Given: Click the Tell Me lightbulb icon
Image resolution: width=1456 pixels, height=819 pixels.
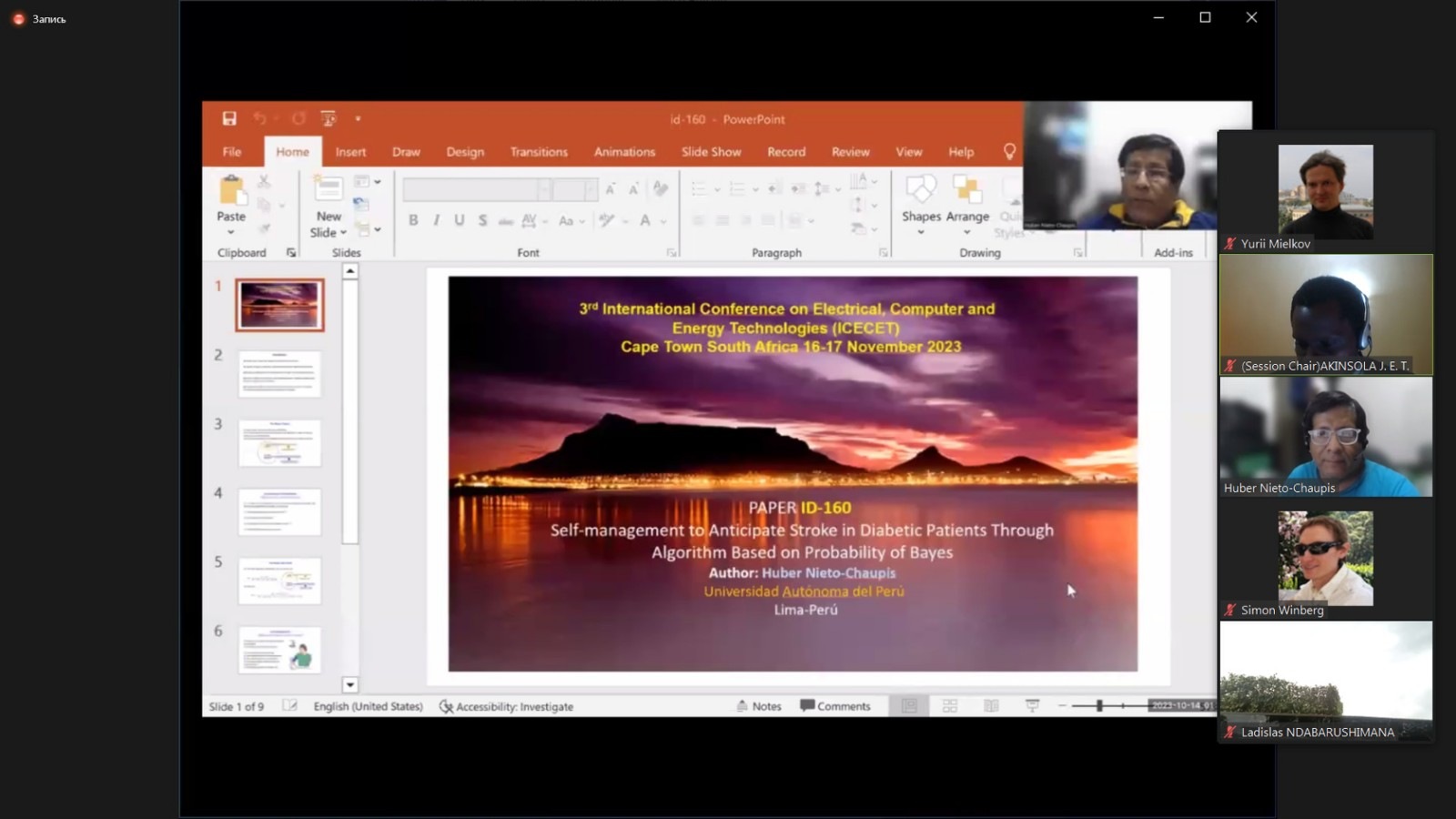Looking at the screenshot, I should tap(1009, 152).
